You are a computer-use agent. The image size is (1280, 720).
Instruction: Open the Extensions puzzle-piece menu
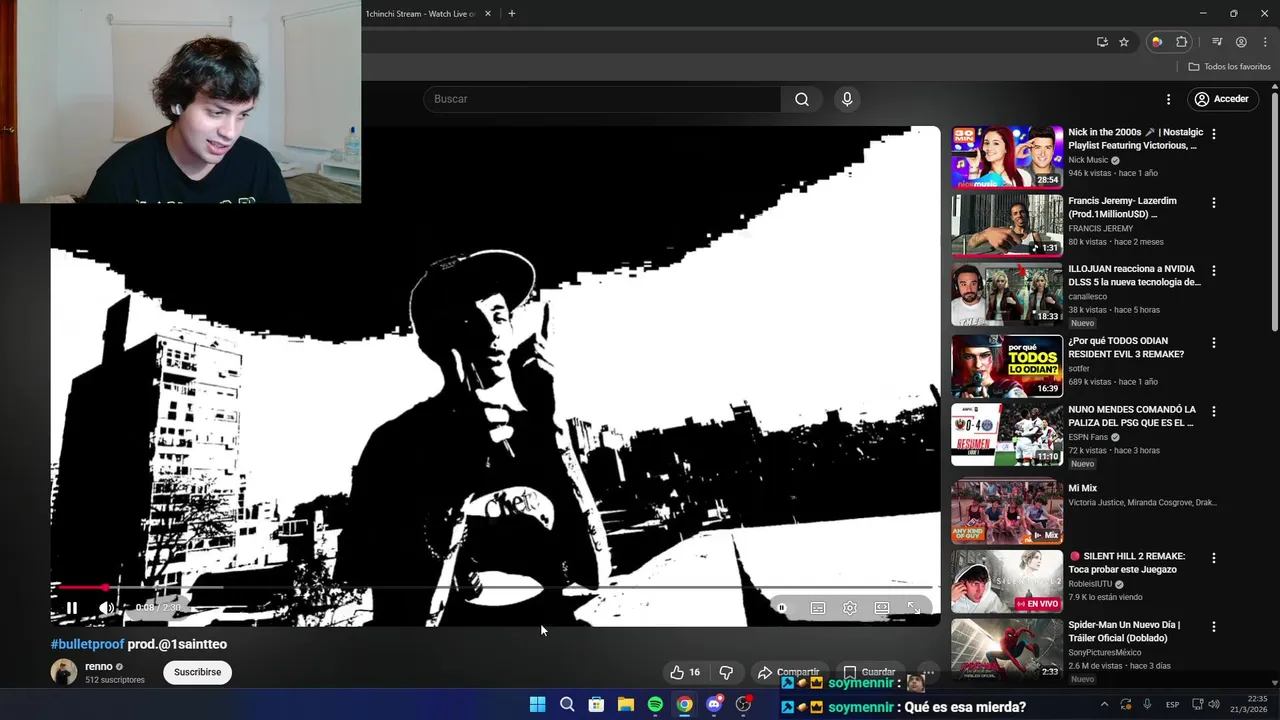pyautogui.click(x=1181, y=42)
